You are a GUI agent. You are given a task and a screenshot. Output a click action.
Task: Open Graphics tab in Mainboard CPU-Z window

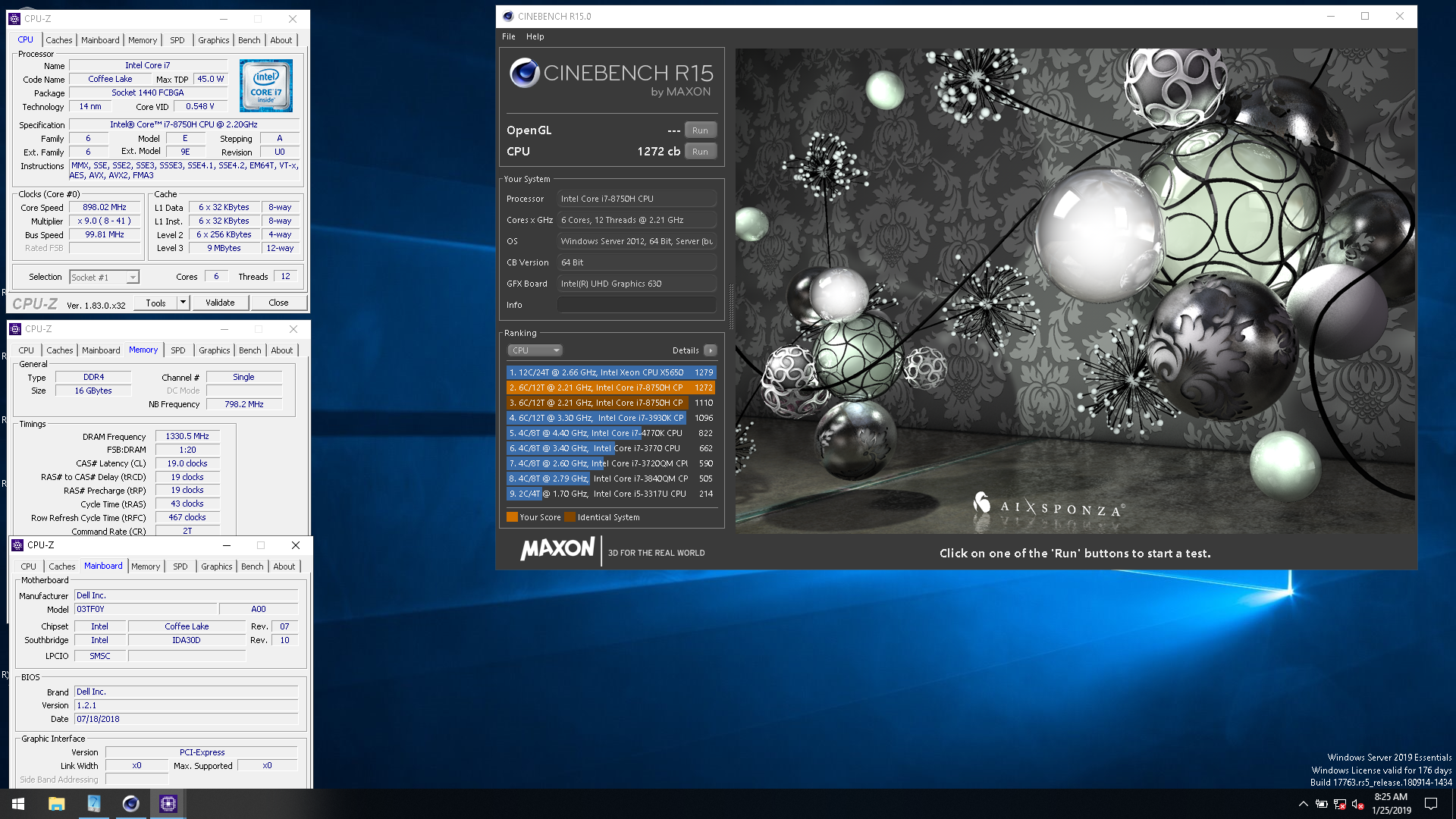pyautogui.click(x=217, y=566)
